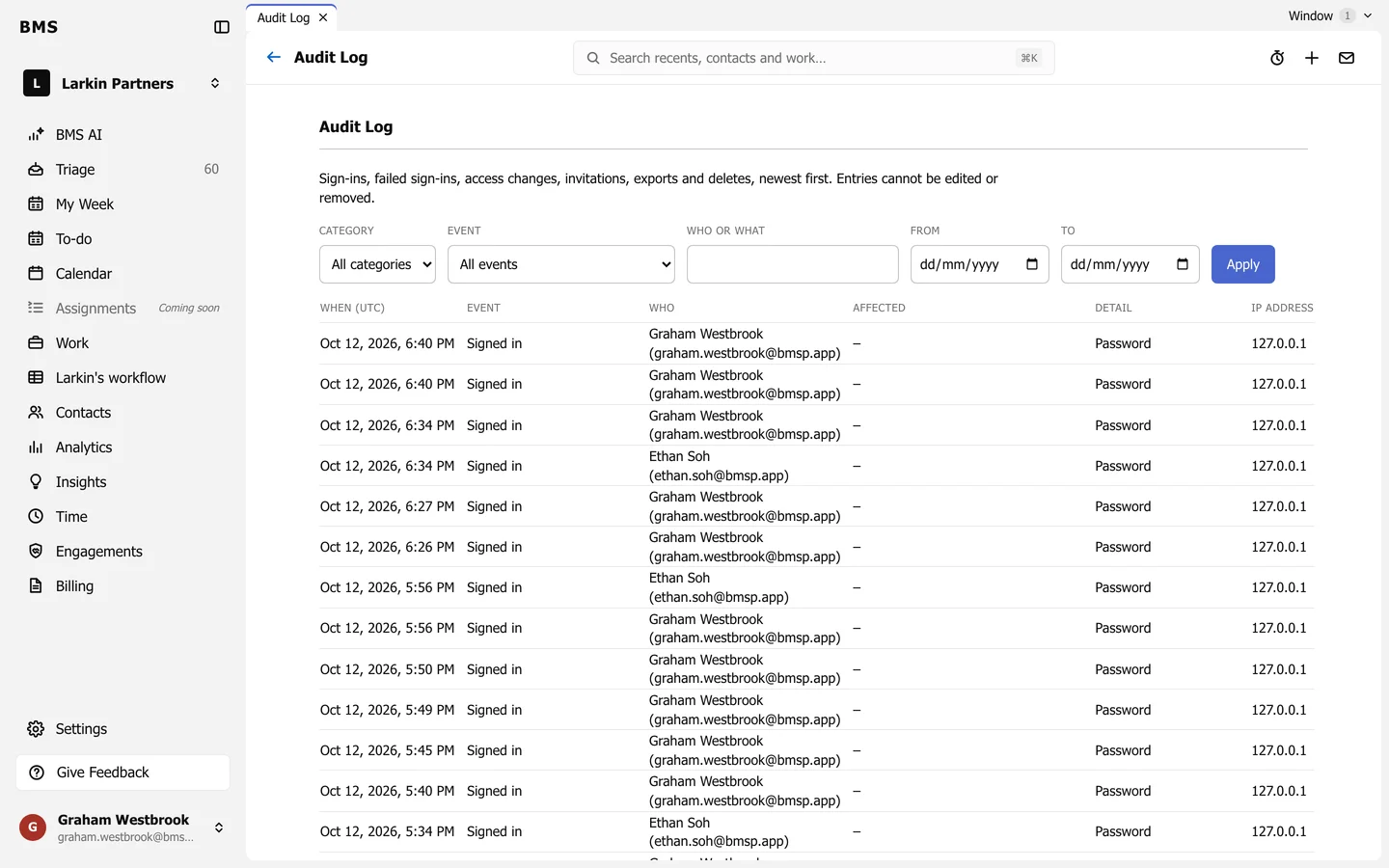Screen dimensions: 1389x868
Task: Open the mail inbox icon
Action: tap(1347, 58)
